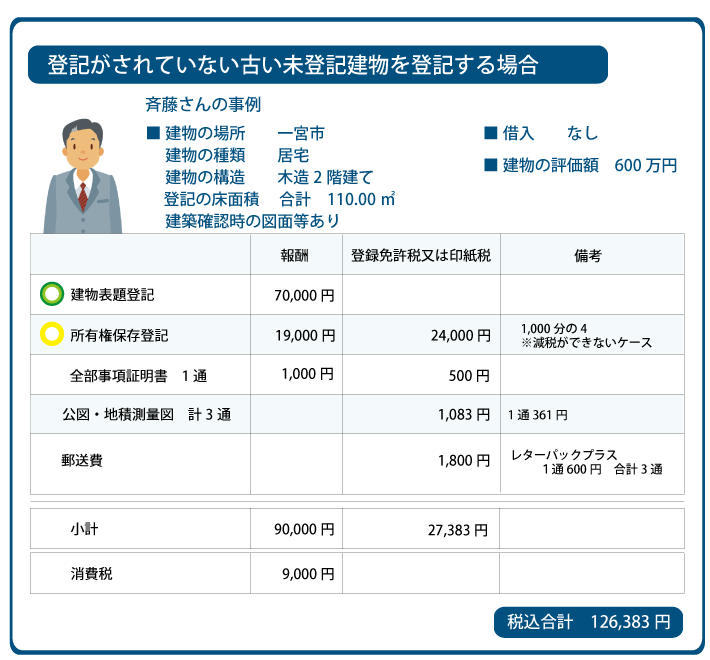Click the heading 斉藤さんの事例
This screenshot has width=710, height=660.
(203, 105)
